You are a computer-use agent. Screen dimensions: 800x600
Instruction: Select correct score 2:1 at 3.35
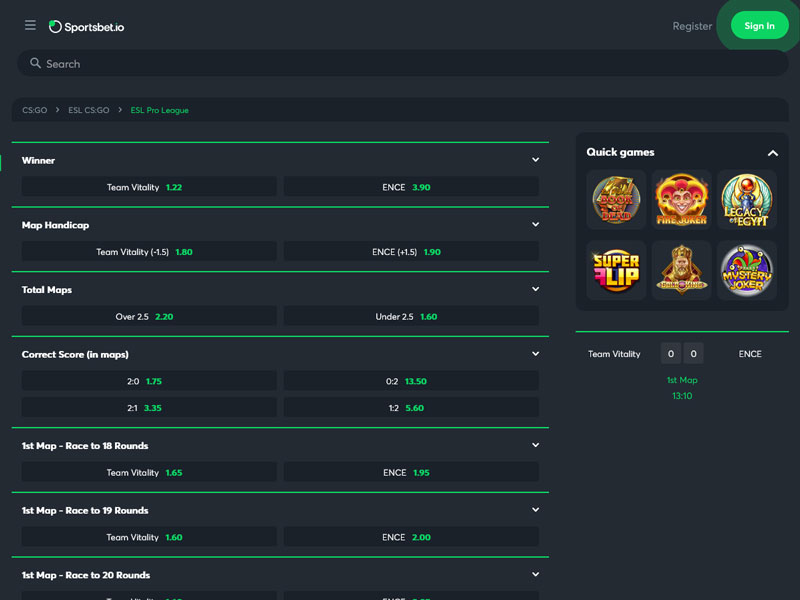pos(149,408)
